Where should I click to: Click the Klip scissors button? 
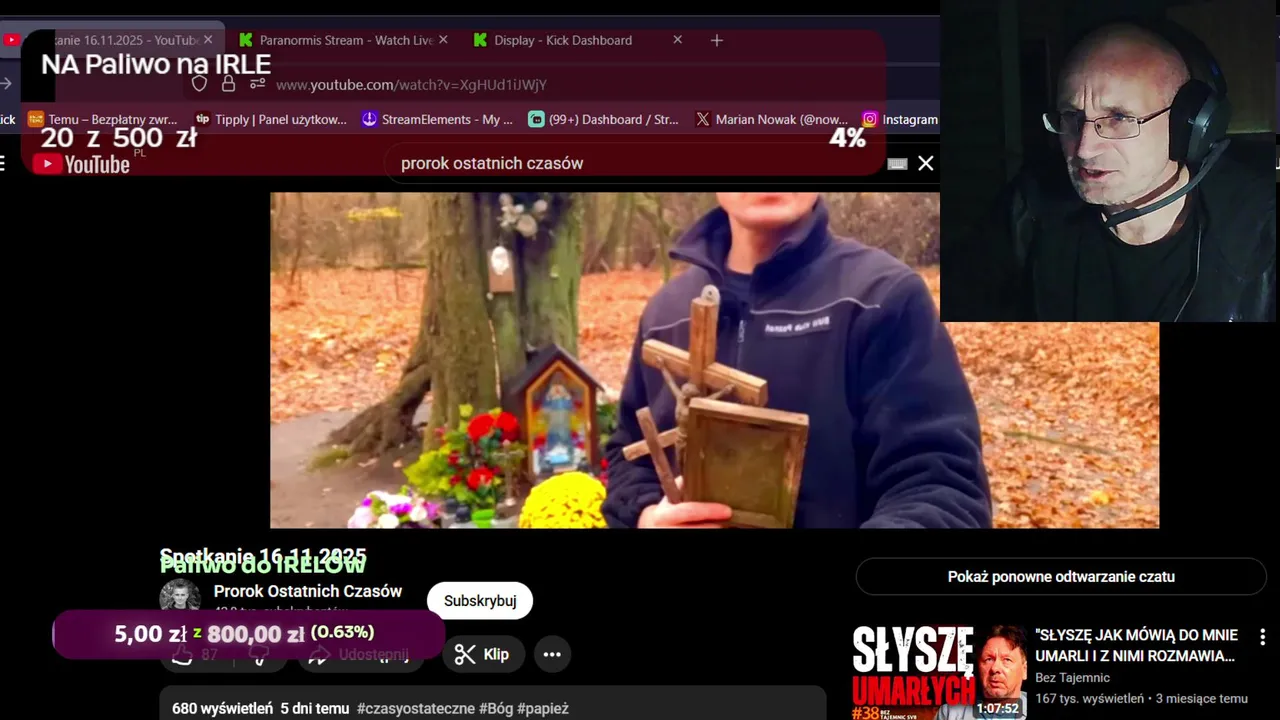[x=483, y=654]
